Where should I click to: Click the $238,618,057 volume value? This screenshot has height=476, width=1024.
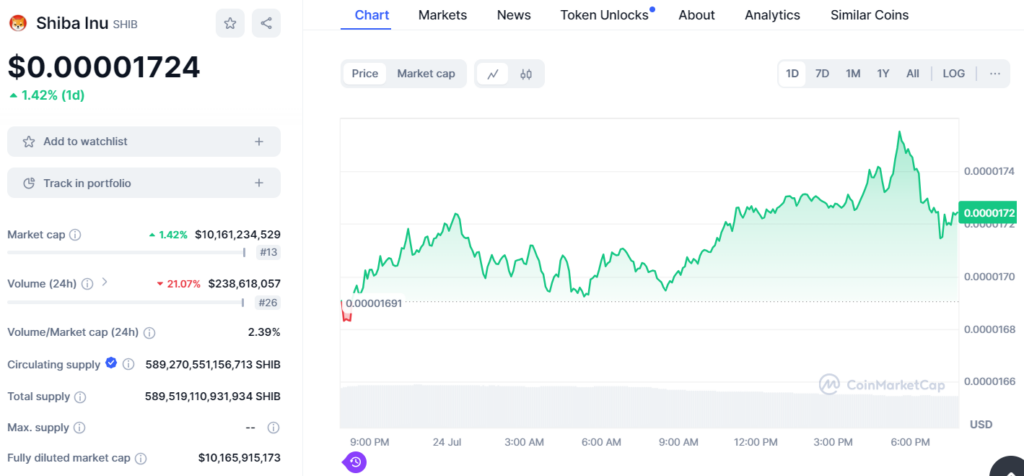tap(244, 284)
